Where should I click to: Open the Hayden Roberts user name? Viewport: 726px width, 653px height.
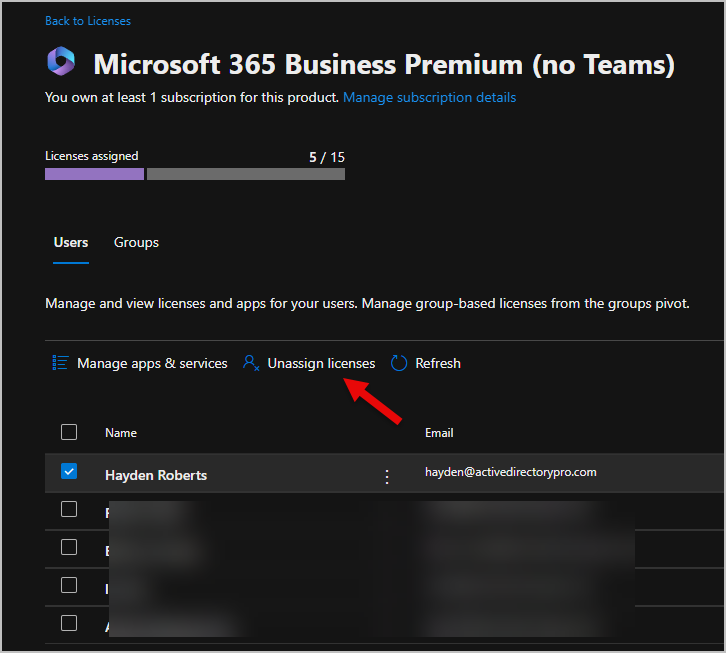click(x=156, y=475)
